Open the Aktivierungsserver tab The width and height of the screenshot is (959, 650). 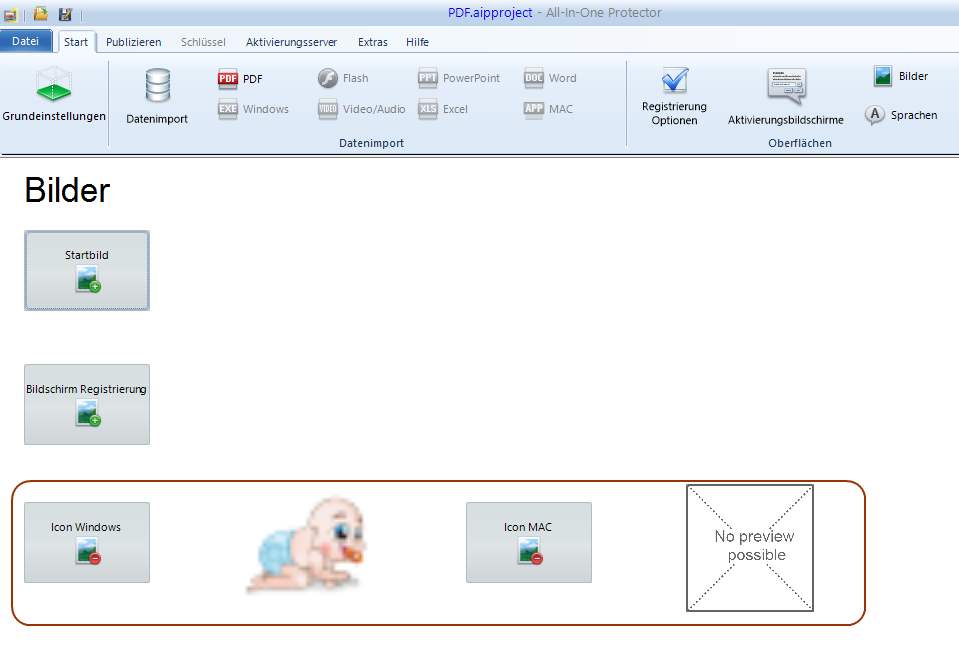click(291, 42)
